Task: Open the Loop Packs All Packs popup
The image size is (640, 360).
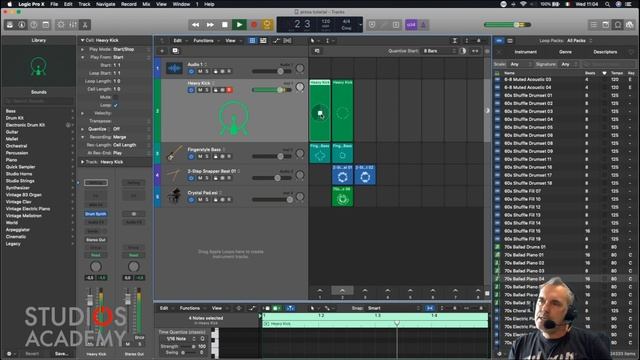Action: [579, 40]
